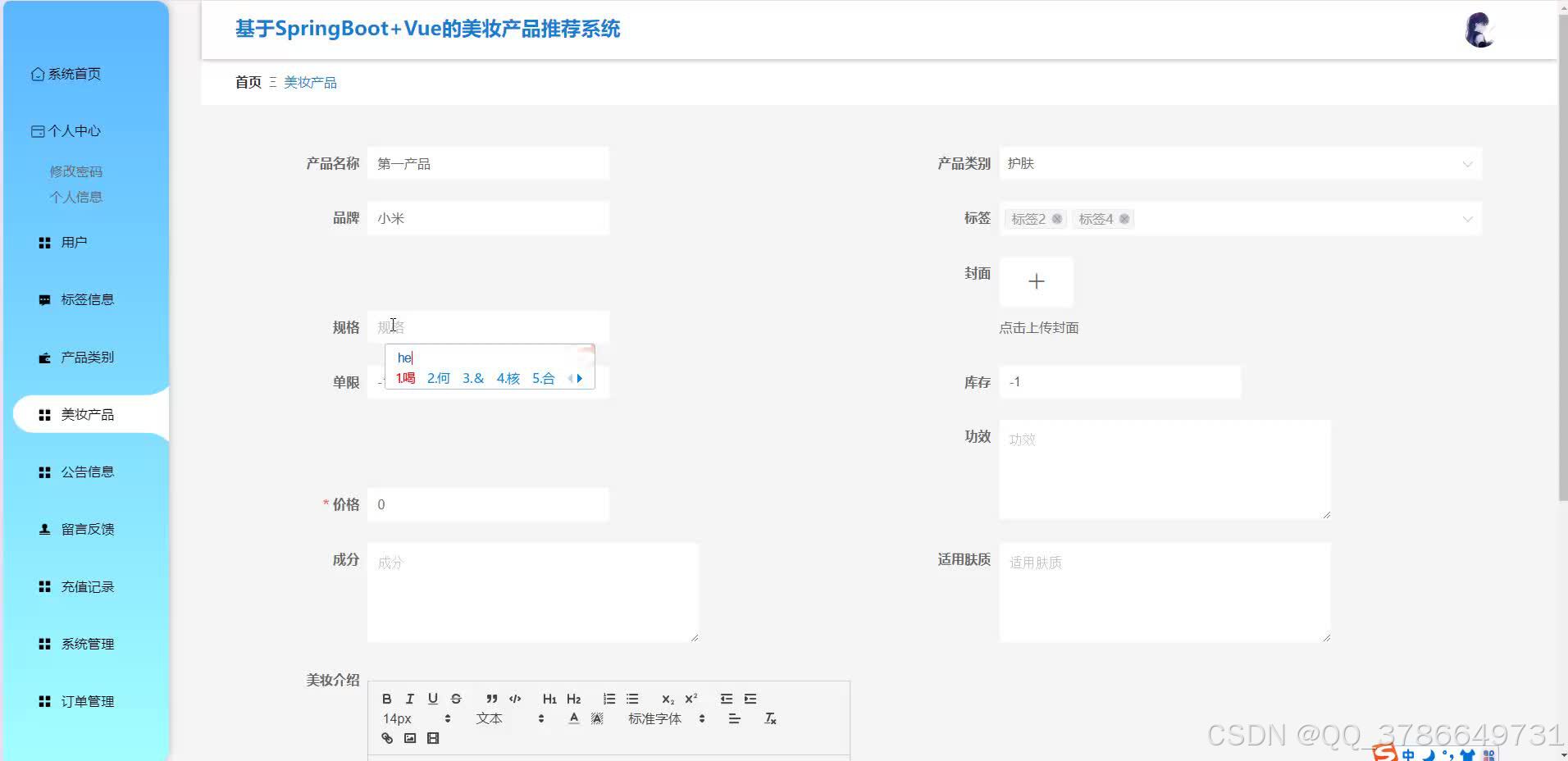Toggle italic formatting in the editor

click(x=409, y=699)
